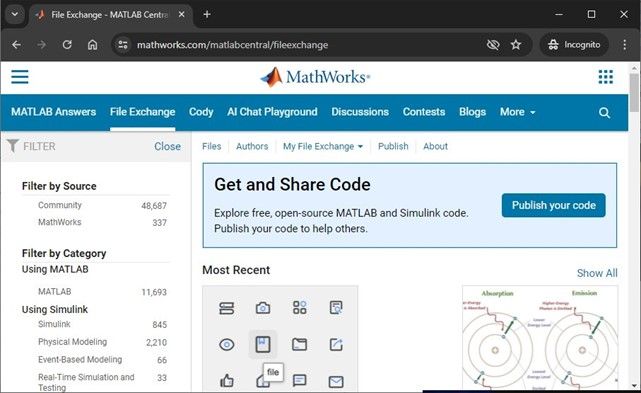The height and width of the screenshot is (393, 641).
Task: Click the browser home icon
Action: click(93, 45)
